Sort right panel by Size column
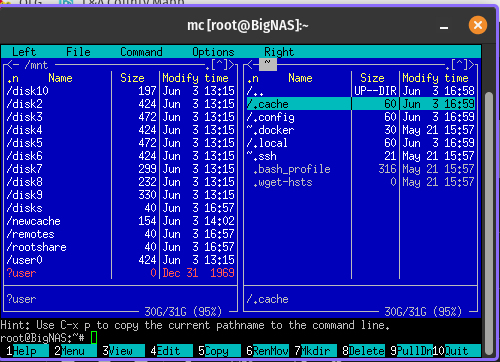The width and height of the screenshot is (500, 362). coord(372,78)
